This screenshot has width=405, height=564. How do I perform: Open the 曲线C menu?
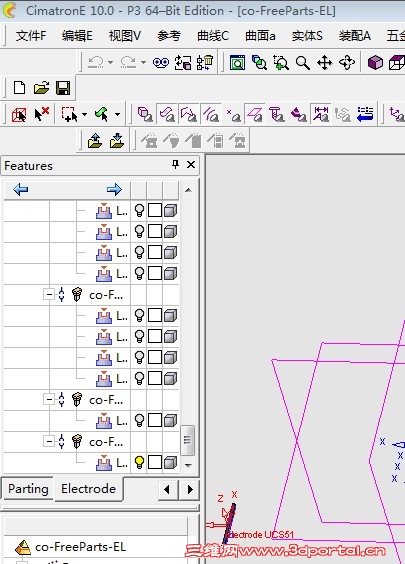pyautogui.click(x=213, y=36)
